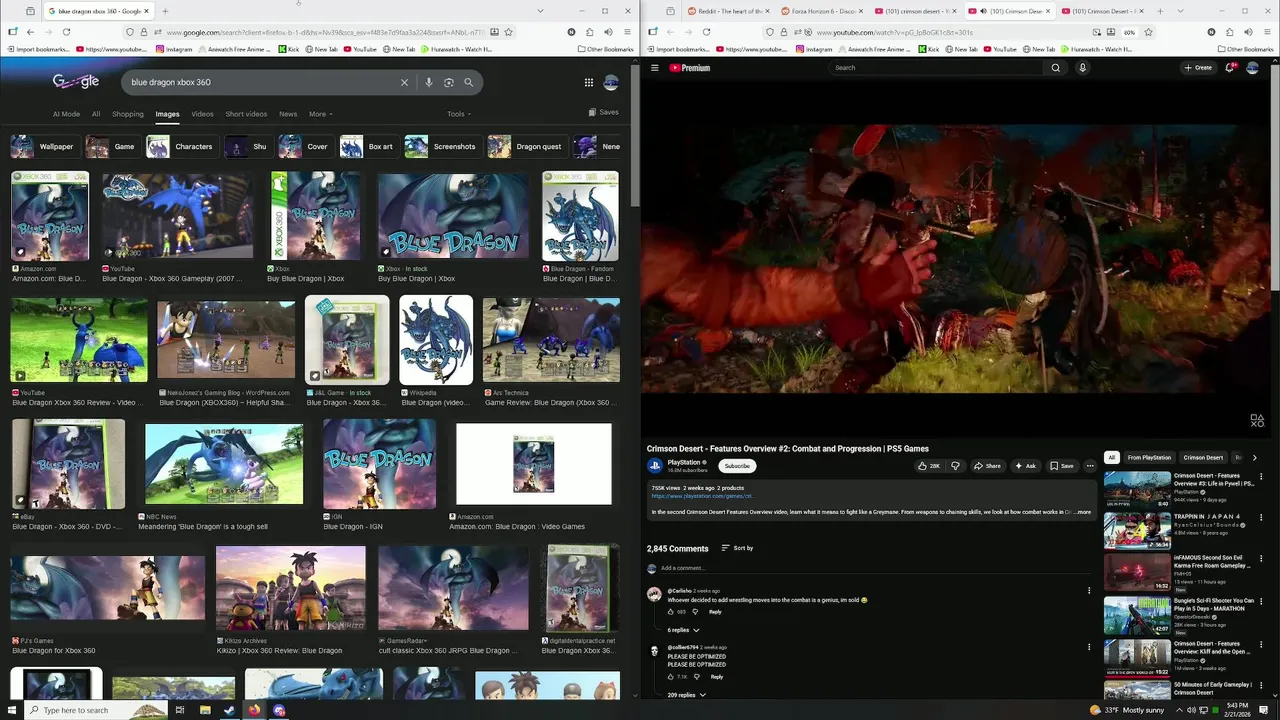Switch to the Shopping search tab
Screen dimensions: 1280x720
tap(128, 114)
